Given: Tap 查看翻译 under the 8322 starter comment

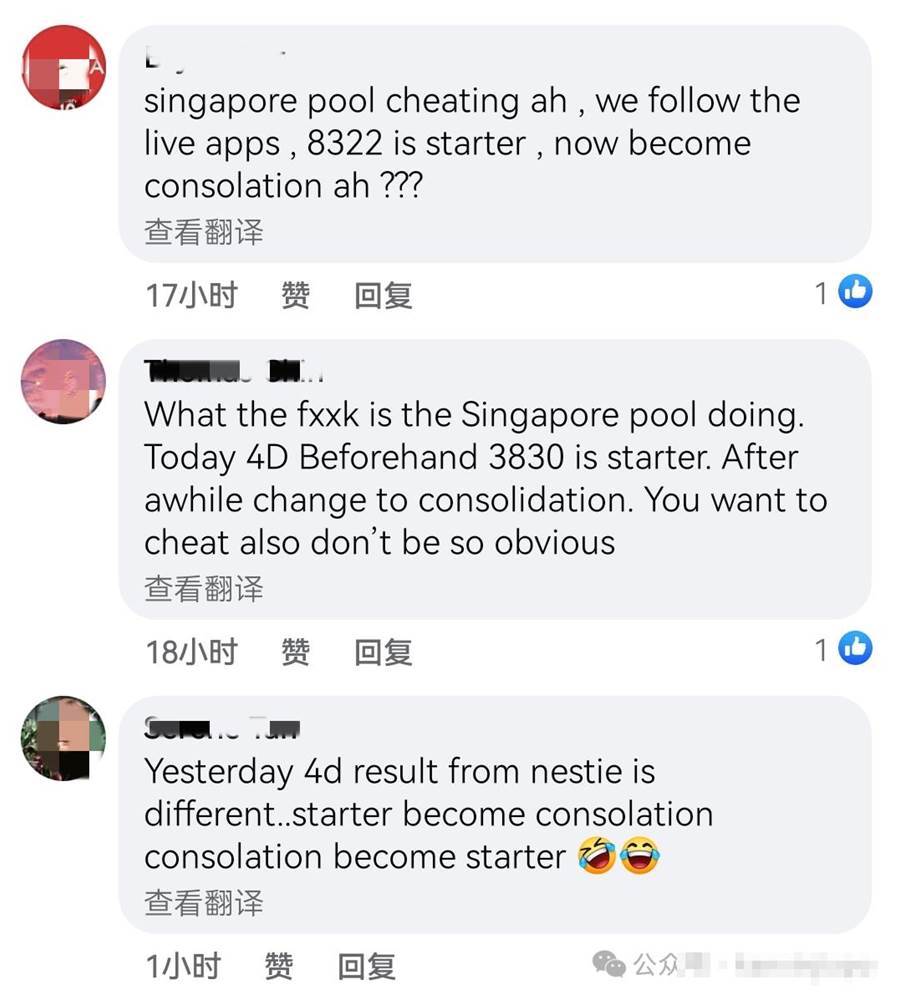Looking at the screenshot, I should coord(204,232).
